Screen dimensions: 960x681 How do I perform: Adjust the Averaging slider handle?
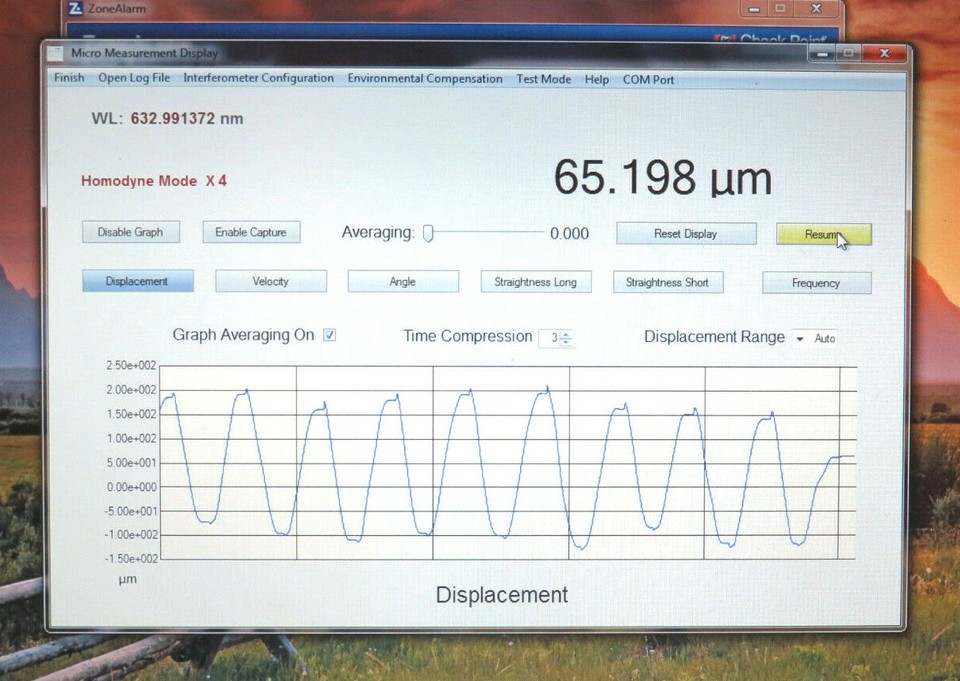[430, 232]
